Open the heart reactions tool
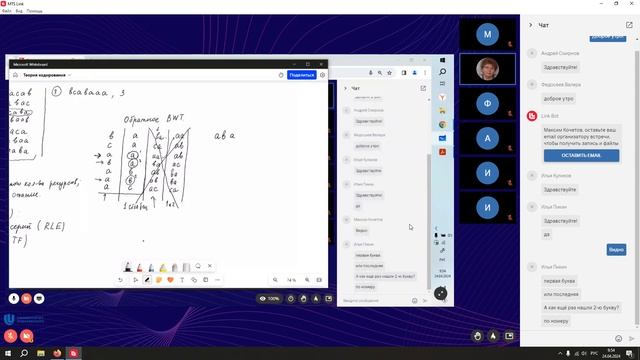This screenshot has width=640, height=360. click(x=171, y=280)
